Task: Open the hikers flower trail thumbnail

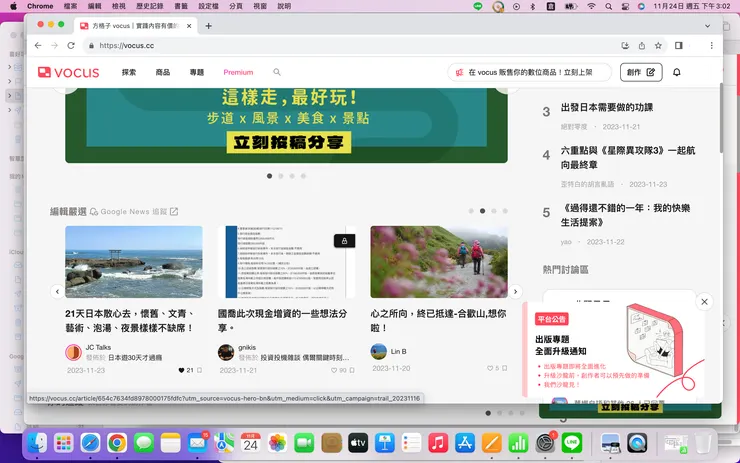Action: [x=439, y=262]
